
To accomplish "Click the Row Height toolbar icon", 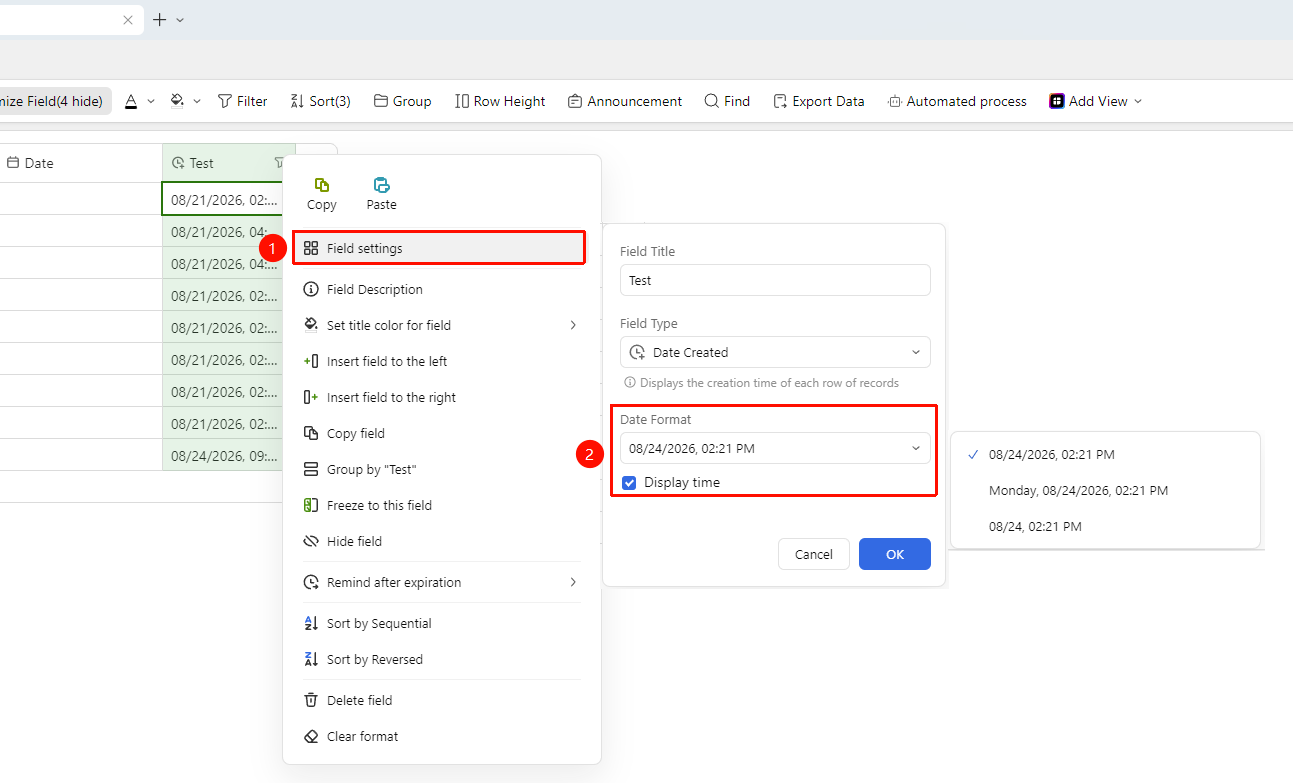I will coord(462,101).
